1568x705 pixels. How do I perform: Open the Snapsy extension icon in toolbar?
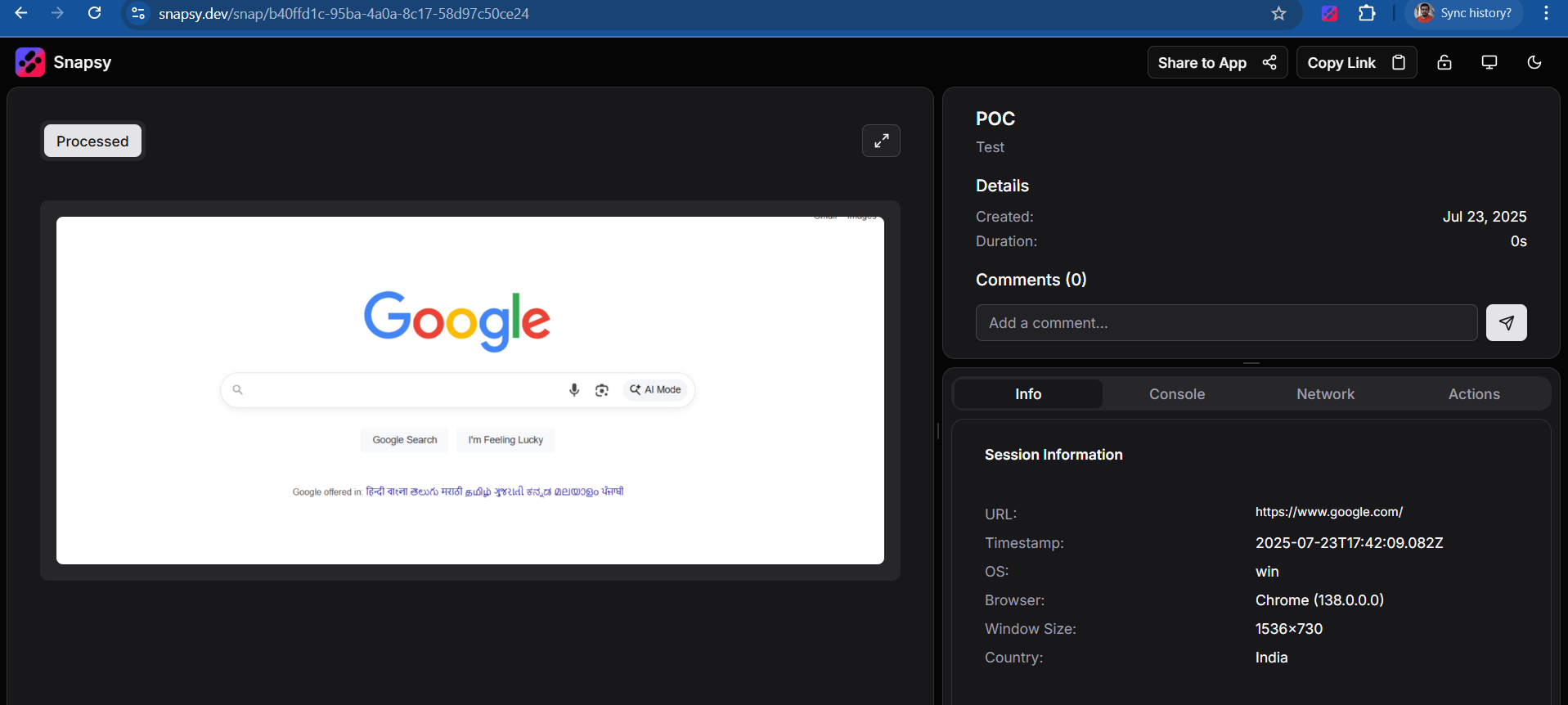tap(1330, 14)
